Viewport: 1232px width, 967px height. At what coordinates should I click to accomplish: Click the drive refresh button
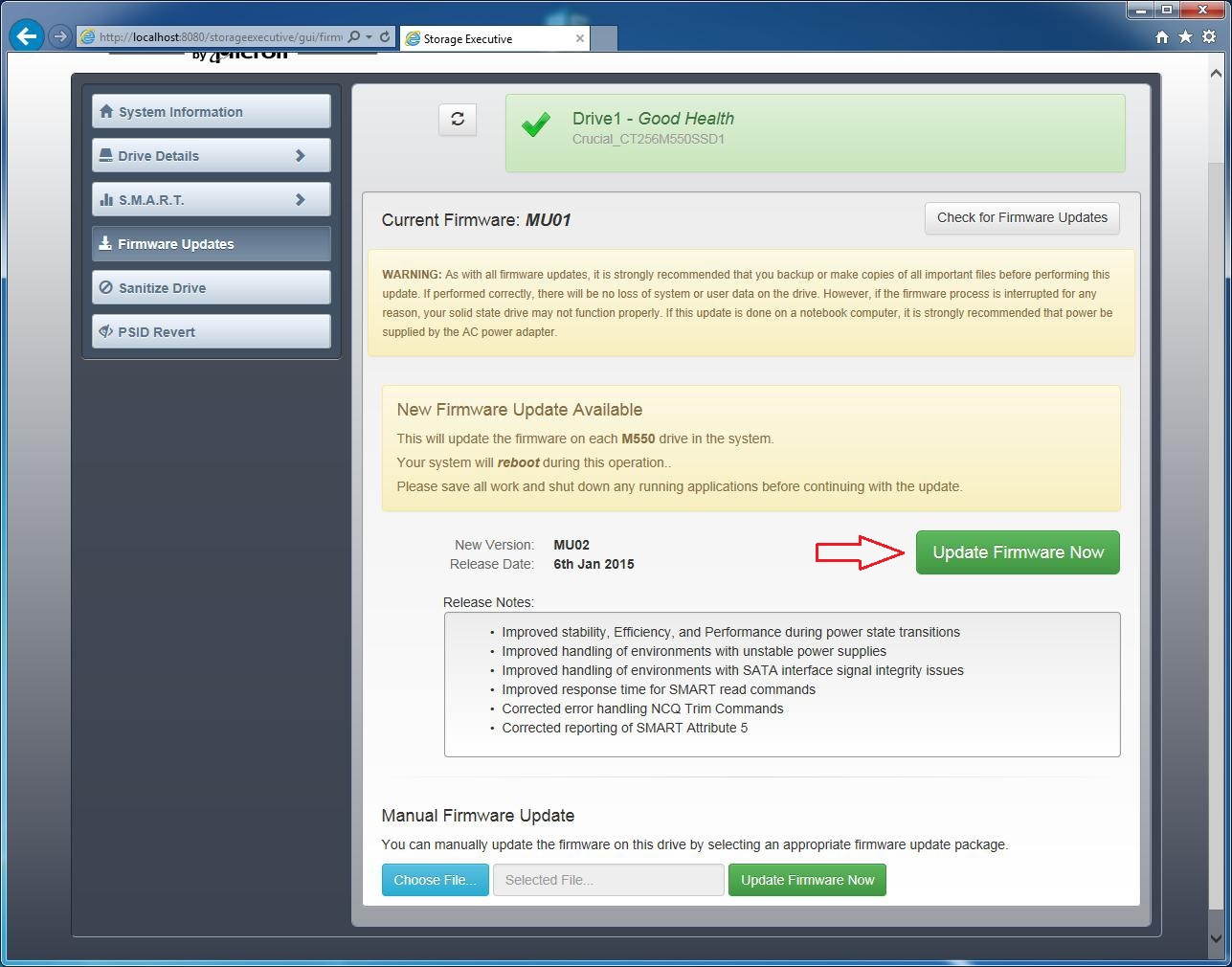(x=458, y=119)
